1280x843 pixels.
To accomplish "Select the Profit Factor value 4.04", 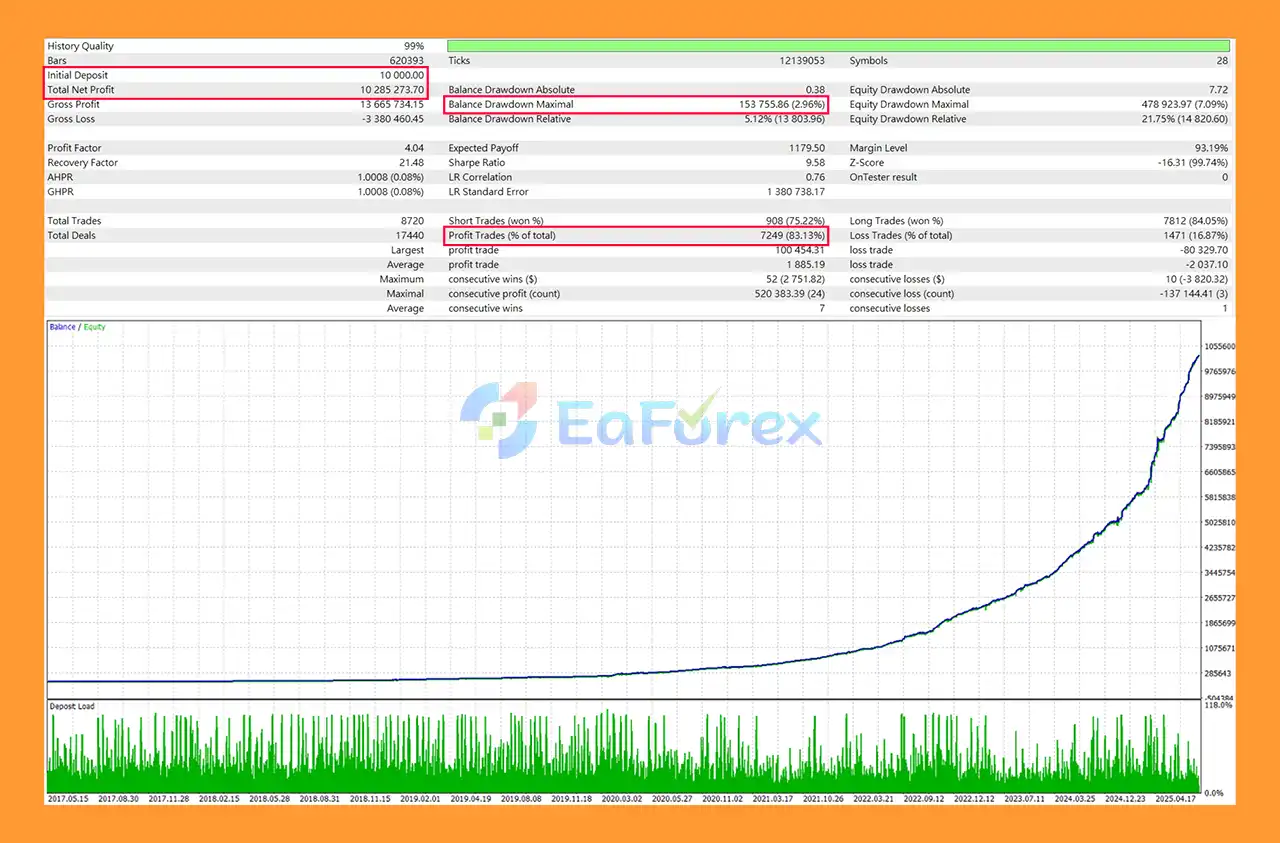I will [414, 148].
